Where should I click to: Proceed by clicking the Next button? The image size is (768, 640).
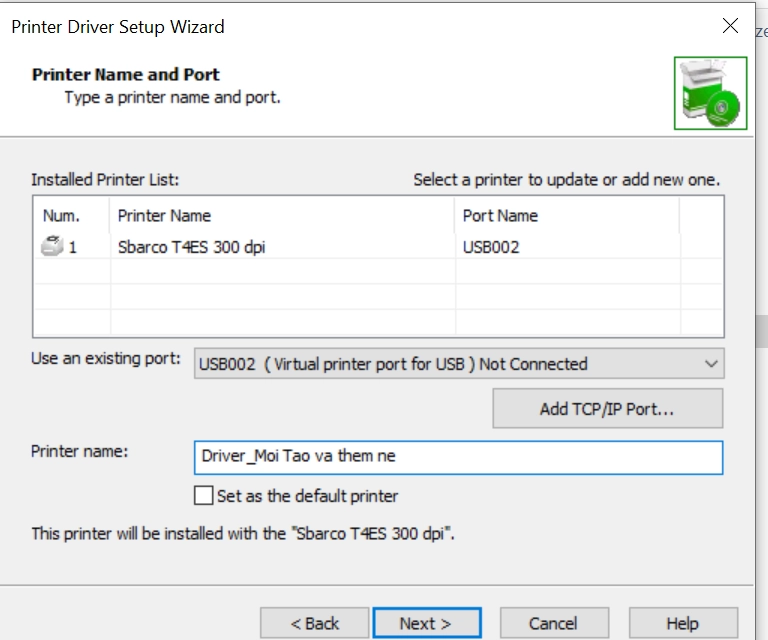(426, 623)
